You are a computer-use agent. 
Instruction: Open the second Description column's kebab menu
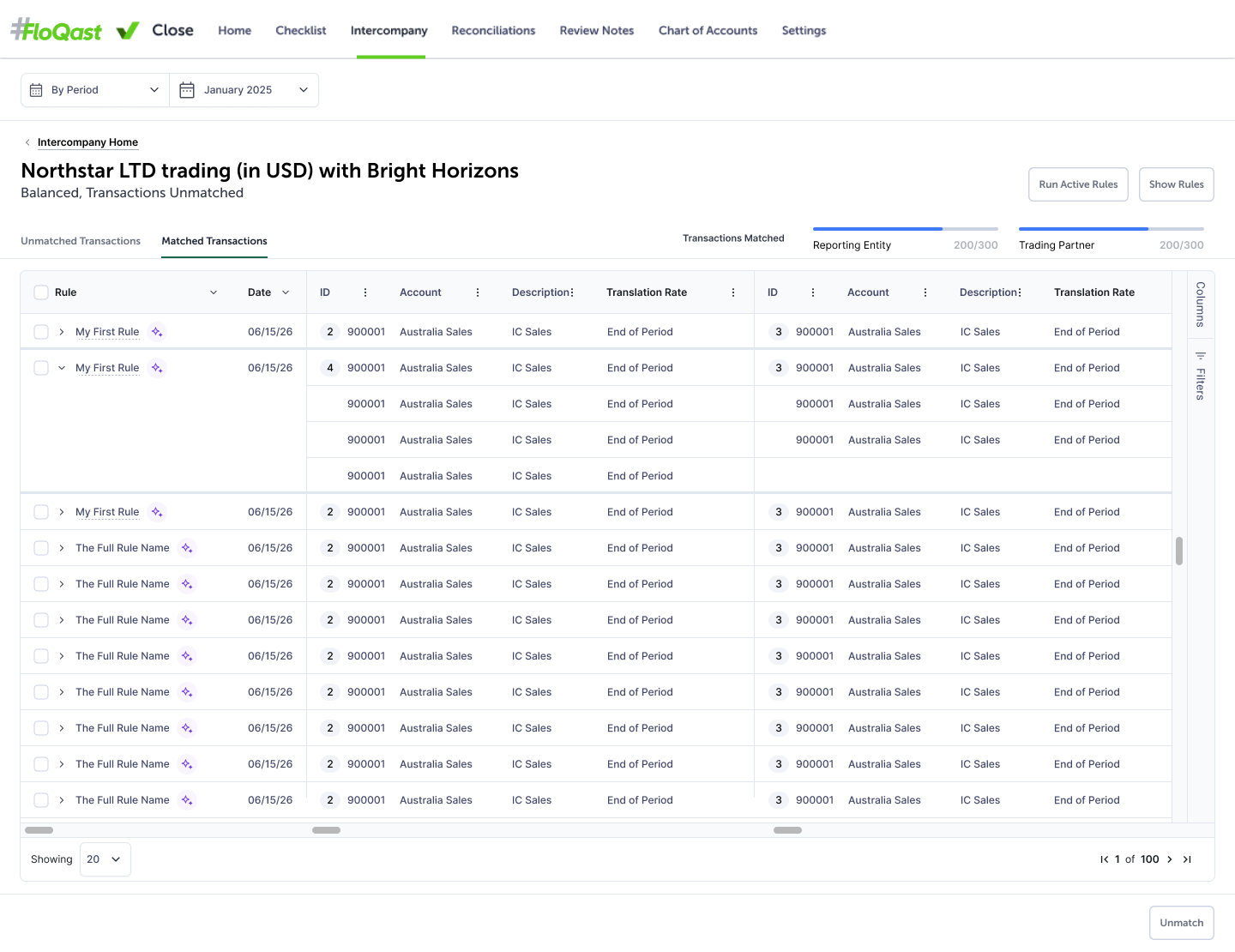click(x=1020, y=292)
